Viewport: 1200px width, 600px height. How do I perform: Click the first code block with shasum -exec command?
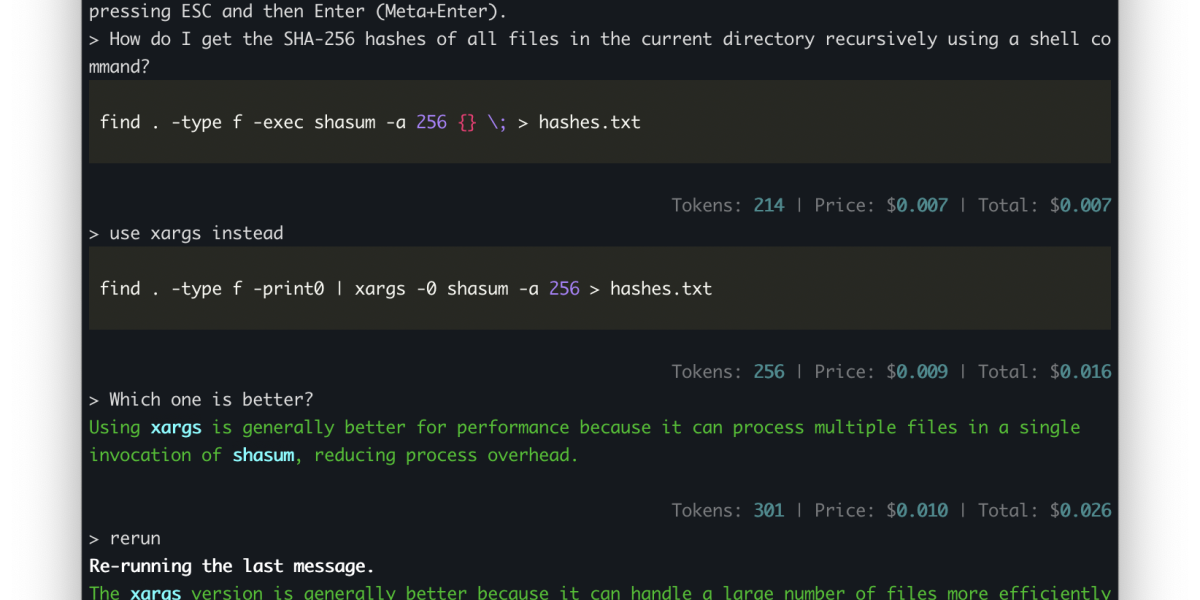tap(599, 122)
